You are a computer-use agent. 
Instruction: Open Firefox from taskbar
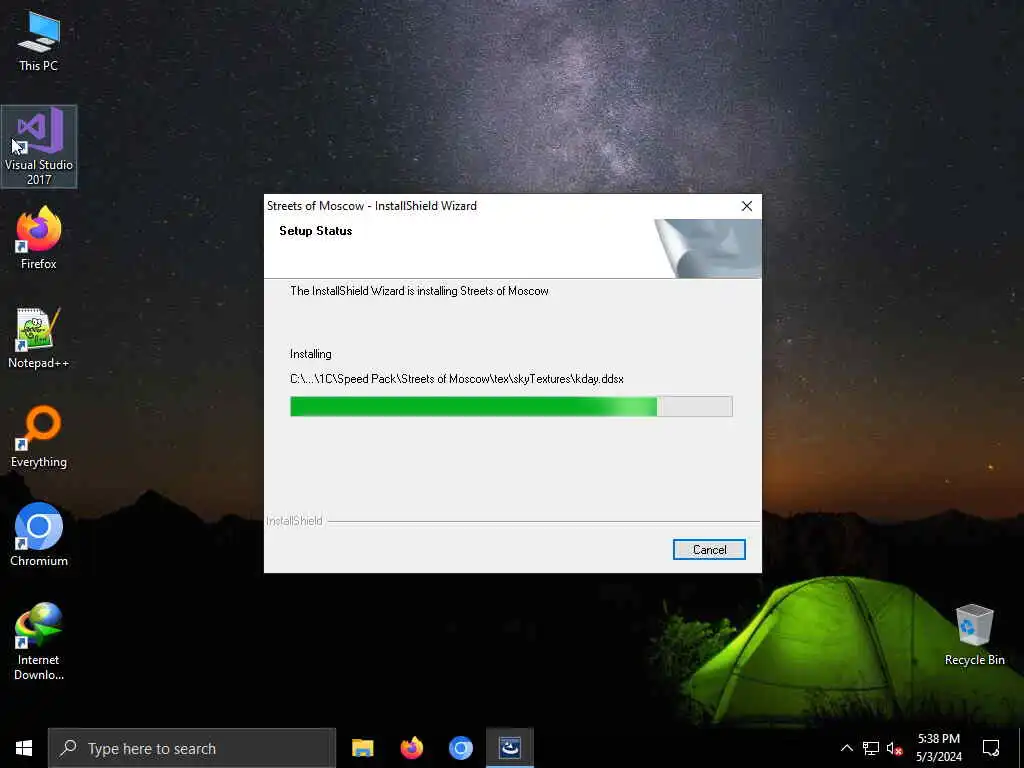tap(411, 748)
